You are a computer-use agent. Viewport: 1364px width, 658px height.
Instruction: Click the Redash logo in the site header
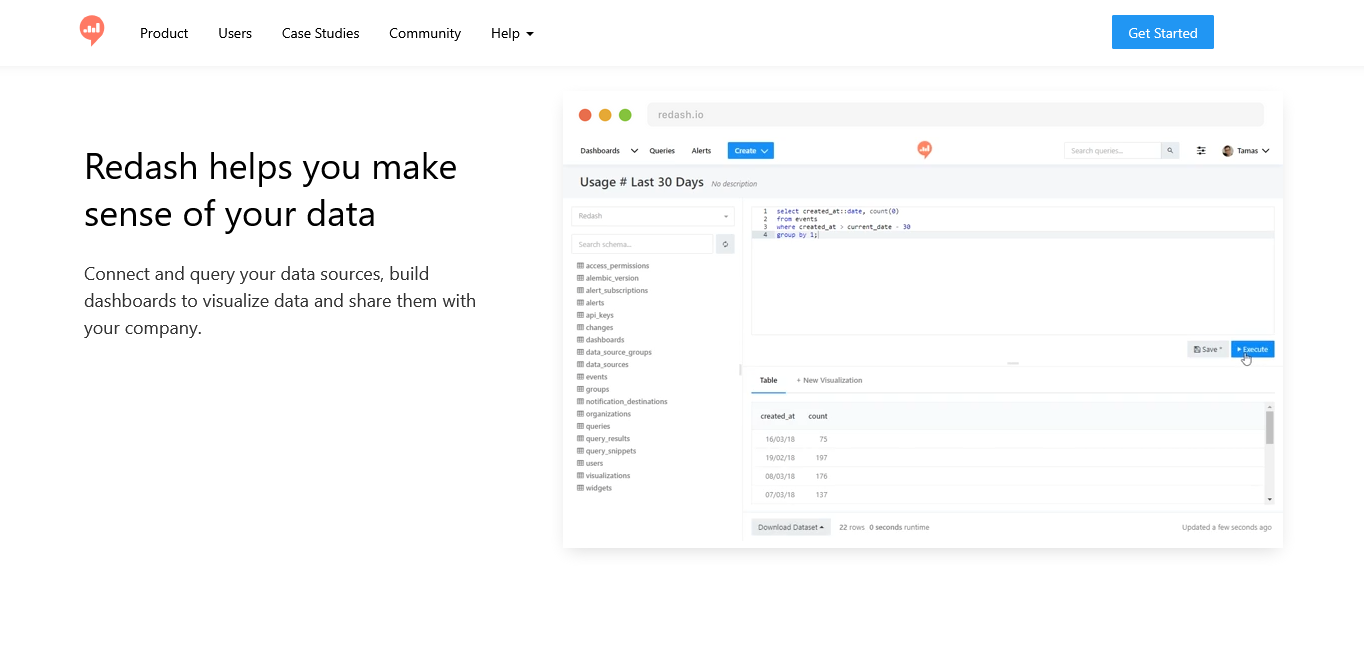coord(92,31)
